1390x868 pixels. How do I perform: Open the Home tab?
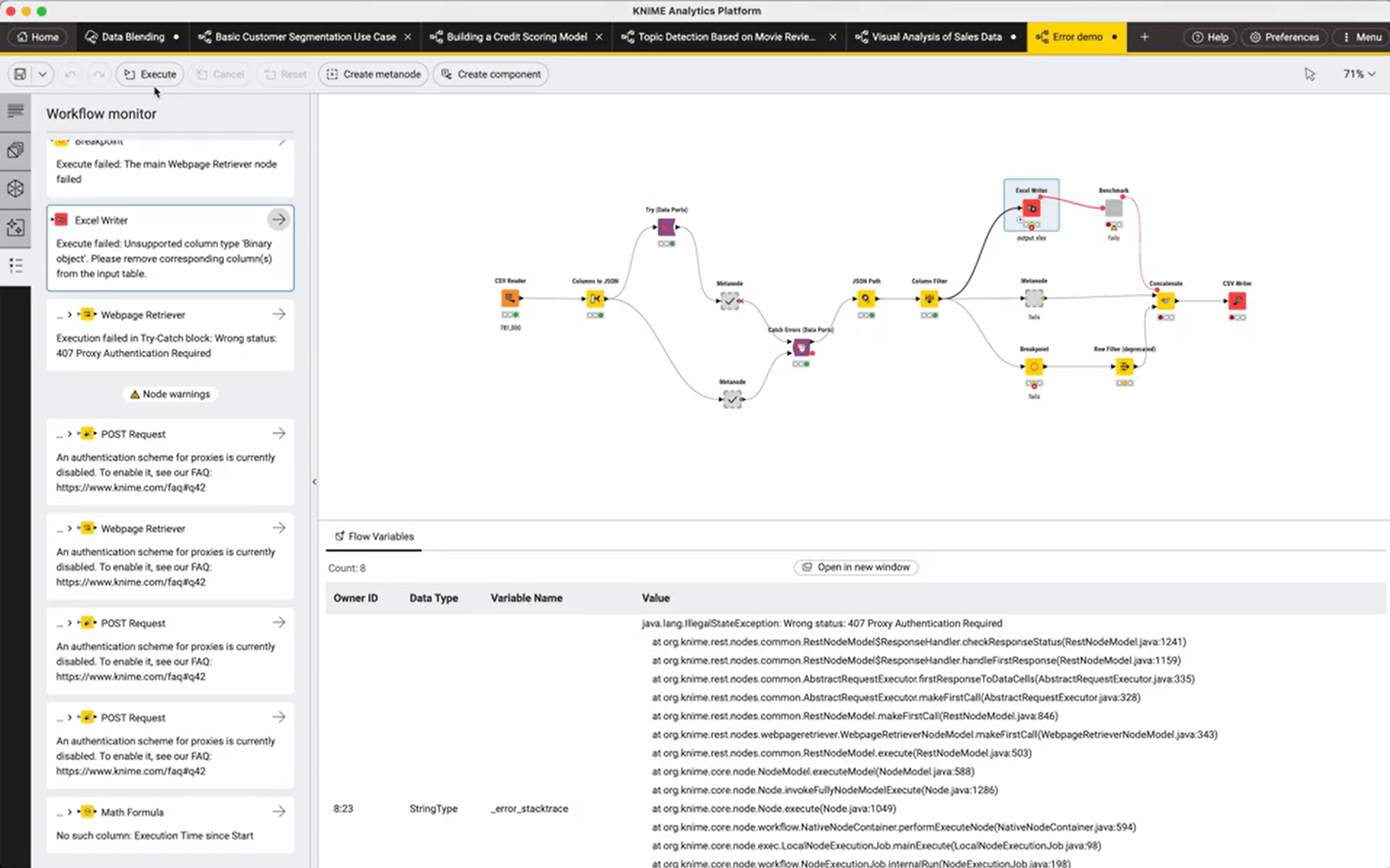tap(37, 37)
